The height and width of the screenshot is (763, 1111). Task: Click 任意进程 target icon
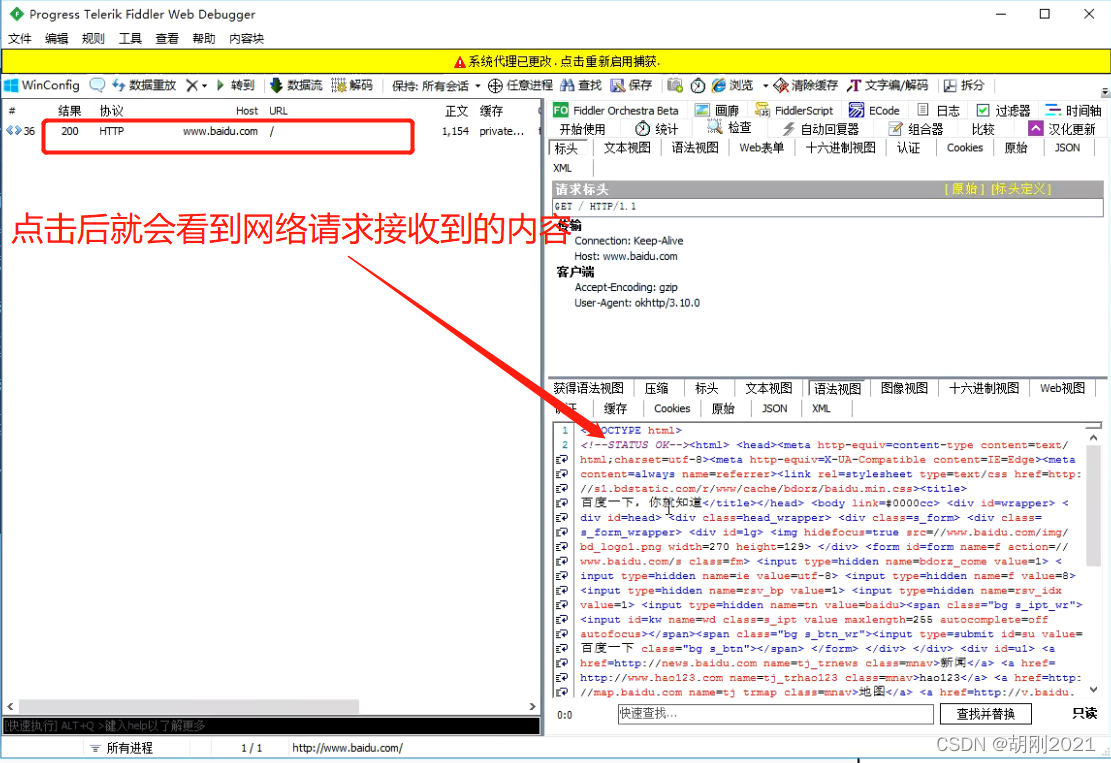tap(520, 86)
